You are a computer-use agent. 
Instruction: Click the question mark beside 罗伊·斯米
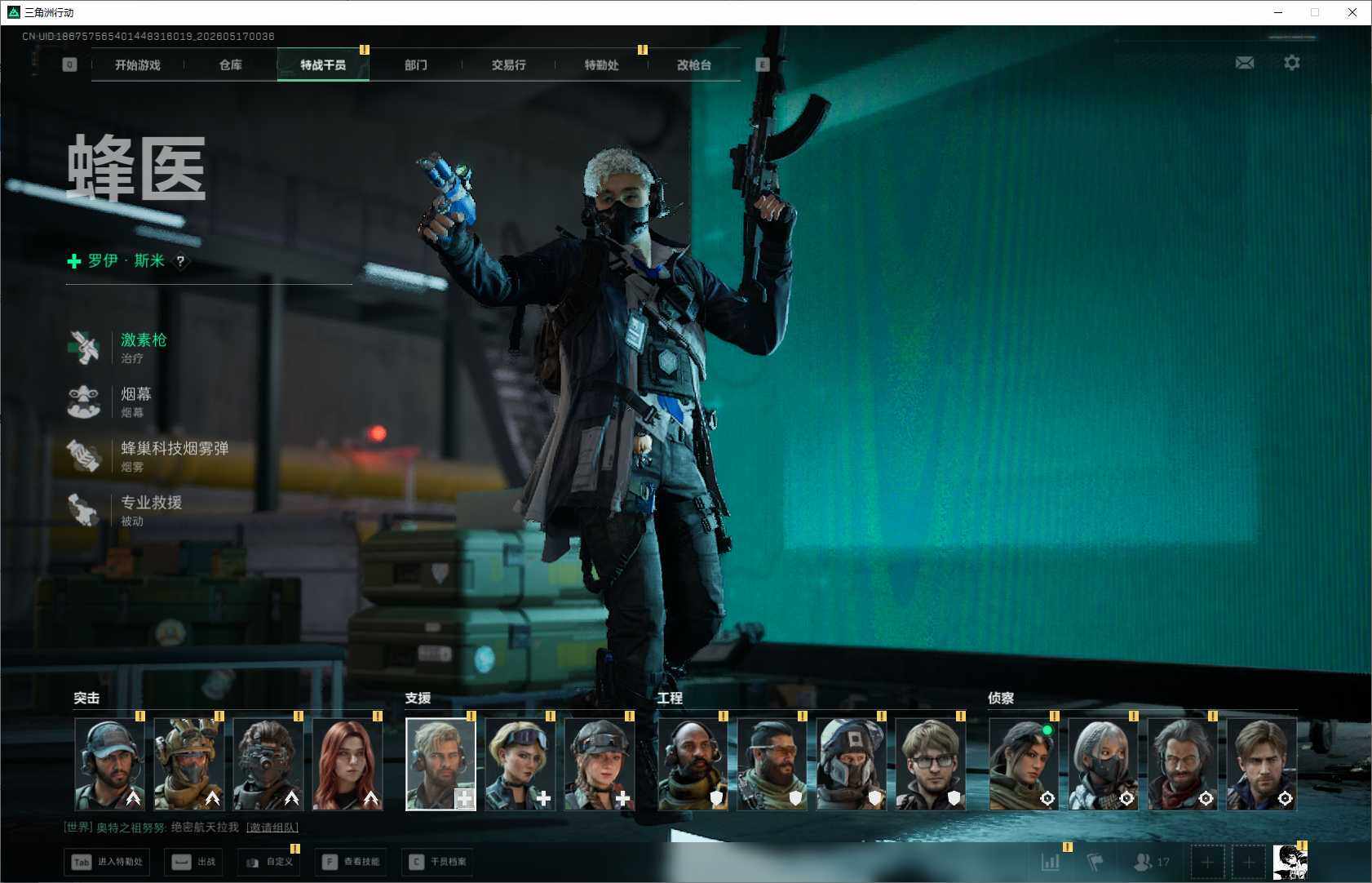tap(180, 261)
